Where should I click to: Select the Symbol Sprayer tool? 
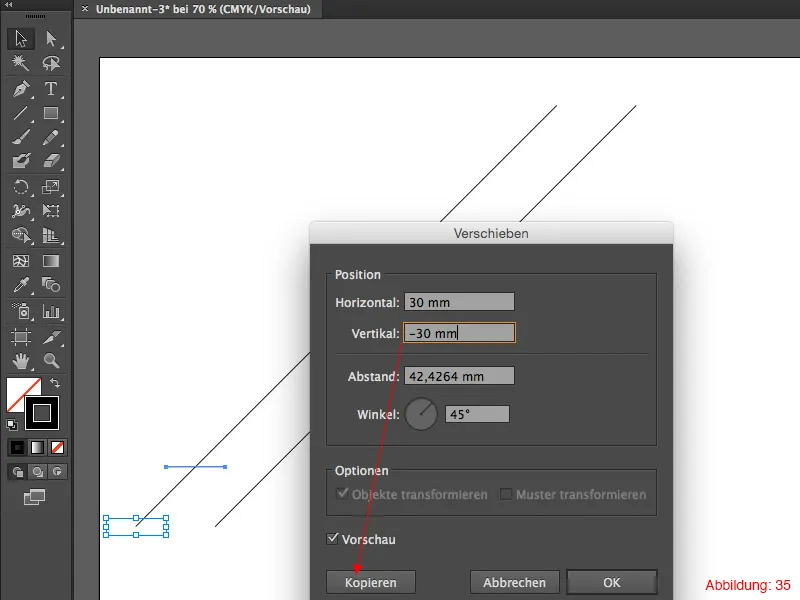(21, 311)
